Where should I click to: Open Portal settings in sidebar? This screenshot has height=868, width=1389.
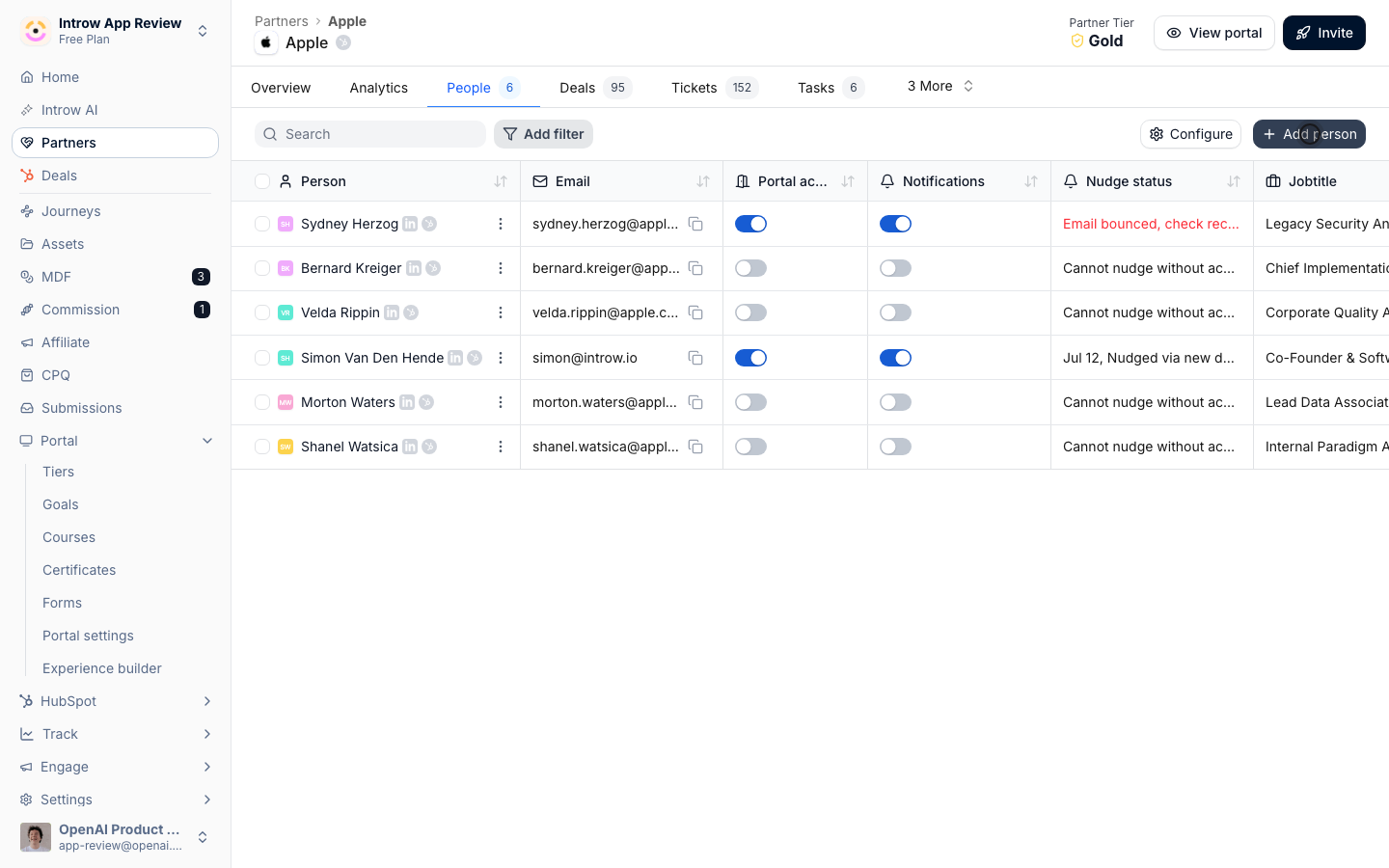(x=88, y=636)
